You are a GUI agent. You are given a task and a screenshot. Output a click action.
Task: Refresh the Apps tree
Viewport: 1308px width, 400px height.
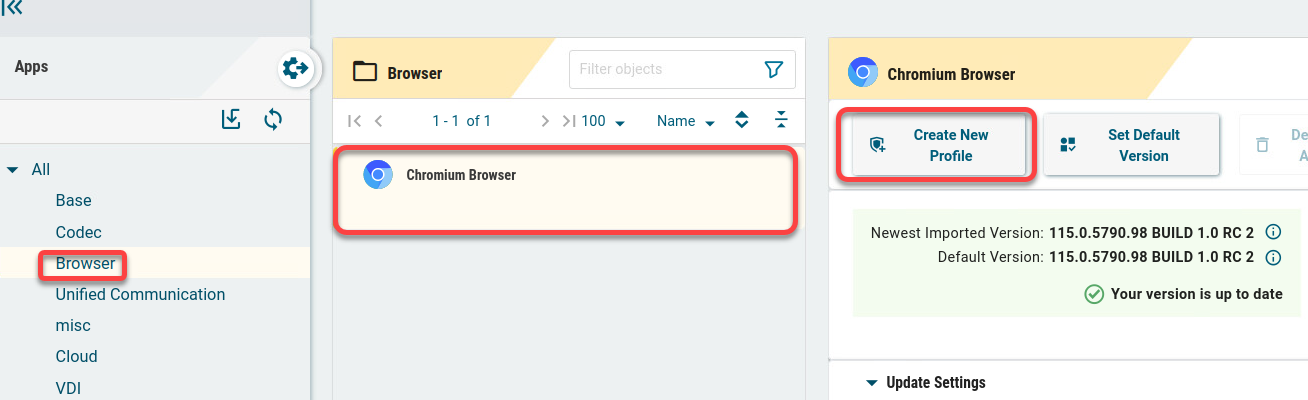[273, 120]
